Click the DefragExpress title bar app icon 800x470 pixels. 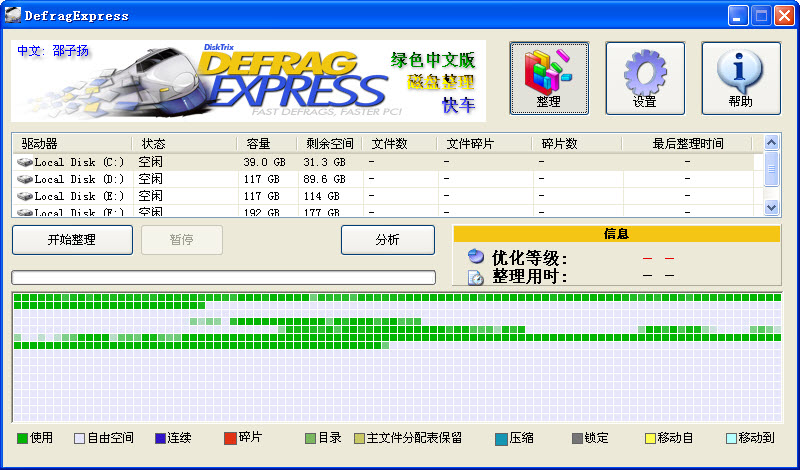[15, 16]
